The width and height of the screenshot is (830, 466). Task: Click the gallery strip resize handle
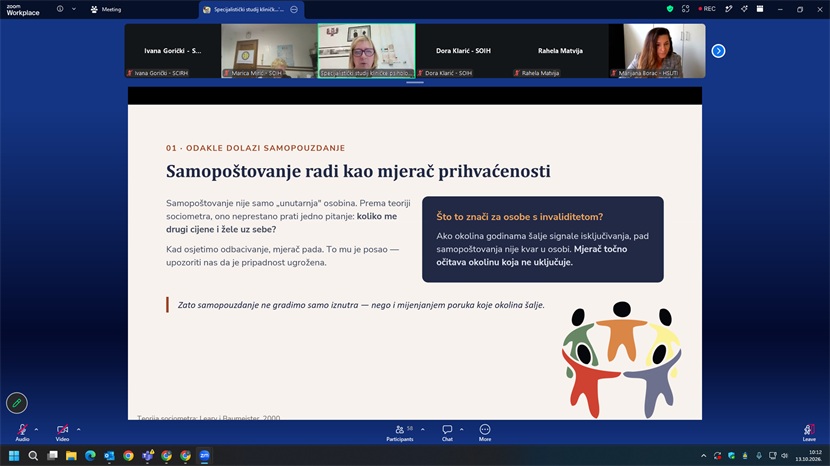(415, 83)
